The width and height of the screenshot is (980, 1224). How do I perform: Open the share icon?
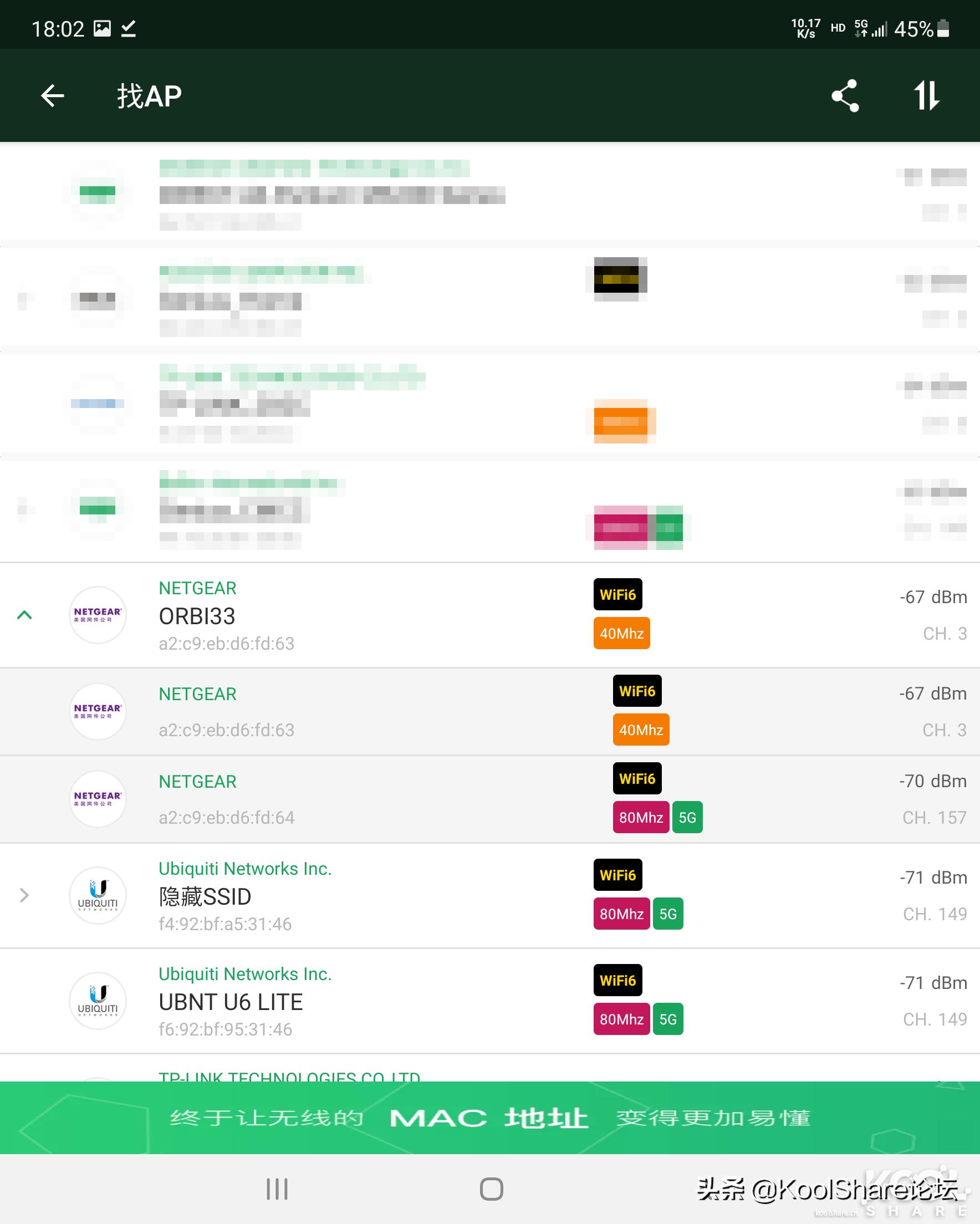[845, 95]
